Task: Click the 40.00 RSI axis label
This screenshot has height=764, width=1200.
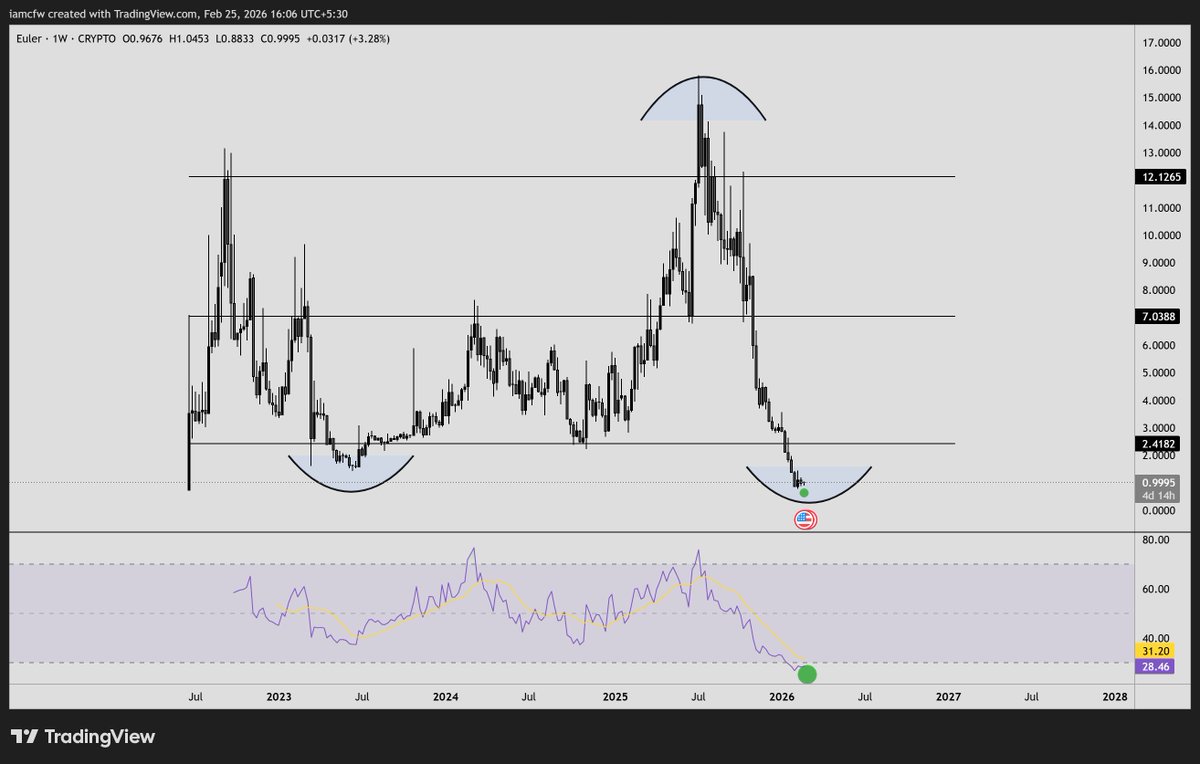Action: [1158, 638]
